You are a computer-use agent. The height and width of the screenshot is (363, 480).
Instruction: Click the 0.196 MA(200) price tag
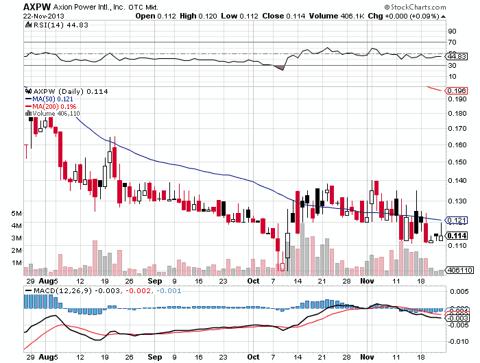tap(457, 91)
